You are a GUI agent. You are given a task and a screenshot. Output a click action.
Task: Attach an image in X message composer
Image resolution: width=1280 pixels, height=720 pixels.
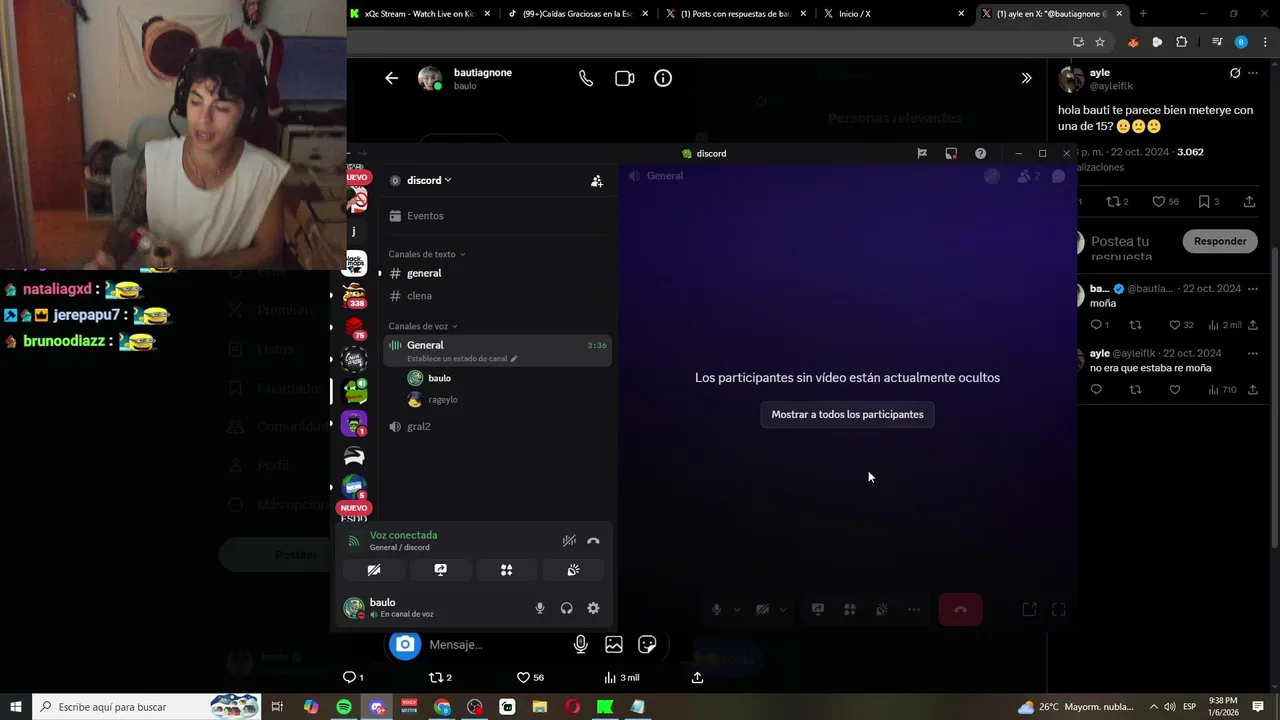click(614, 645)
